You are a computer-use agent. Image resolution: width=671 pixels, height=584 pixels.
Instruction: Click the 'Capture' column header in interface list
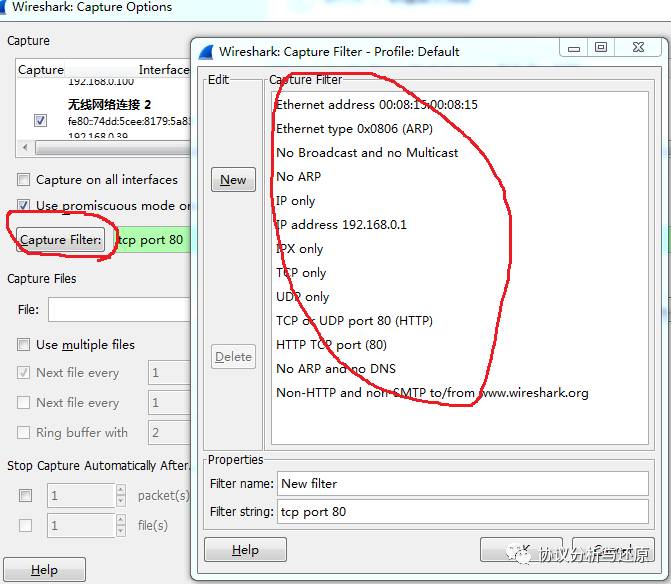(41, 70)
